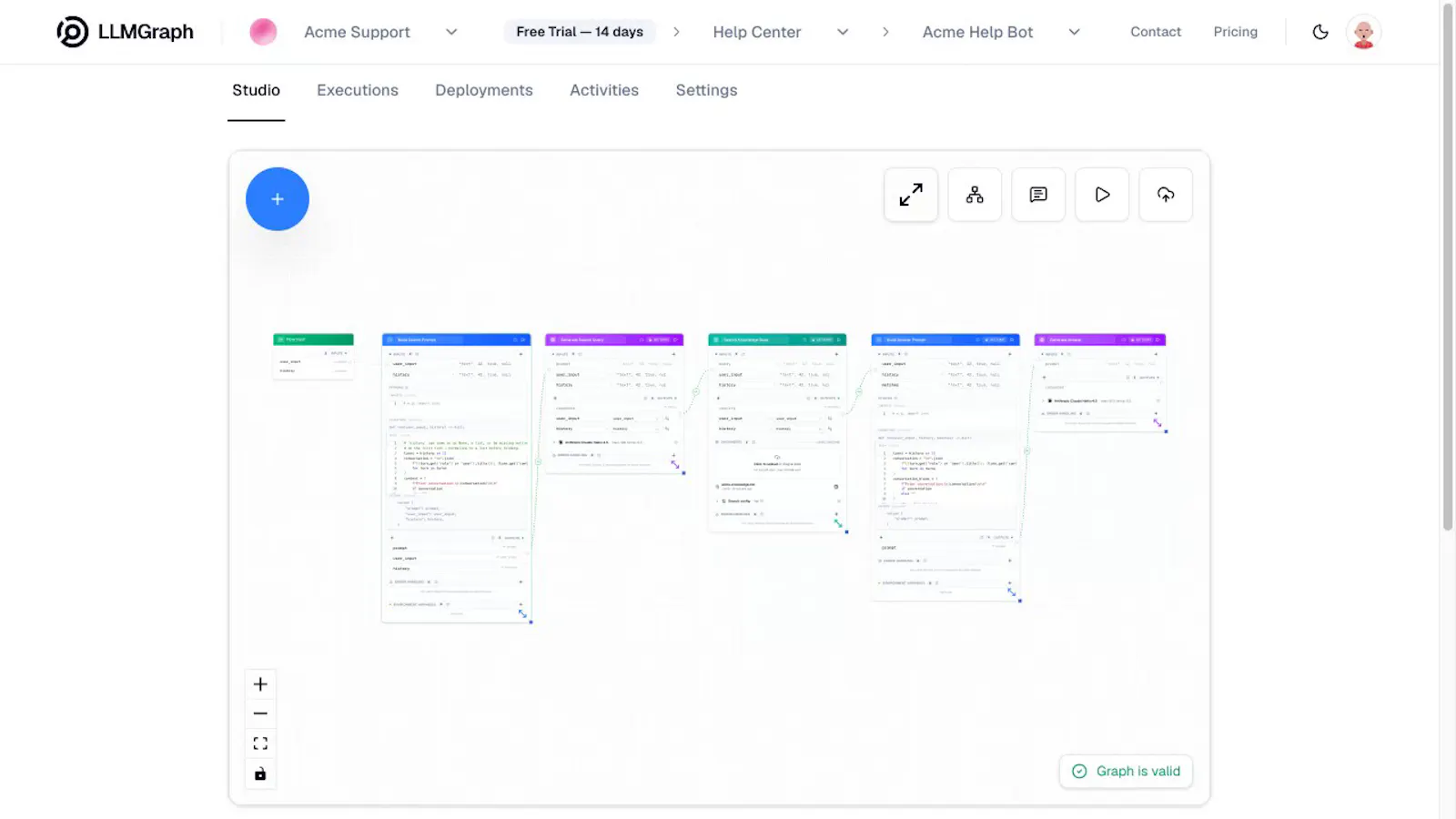
Task: Click the Graph is valid status badge
Action: tap(1126, 771)
